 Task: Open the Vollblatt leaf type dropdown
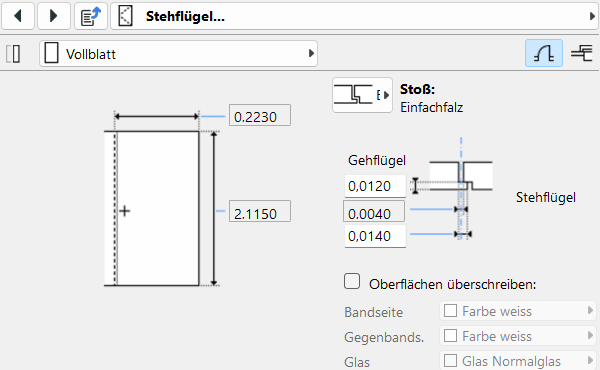(178, 54)
